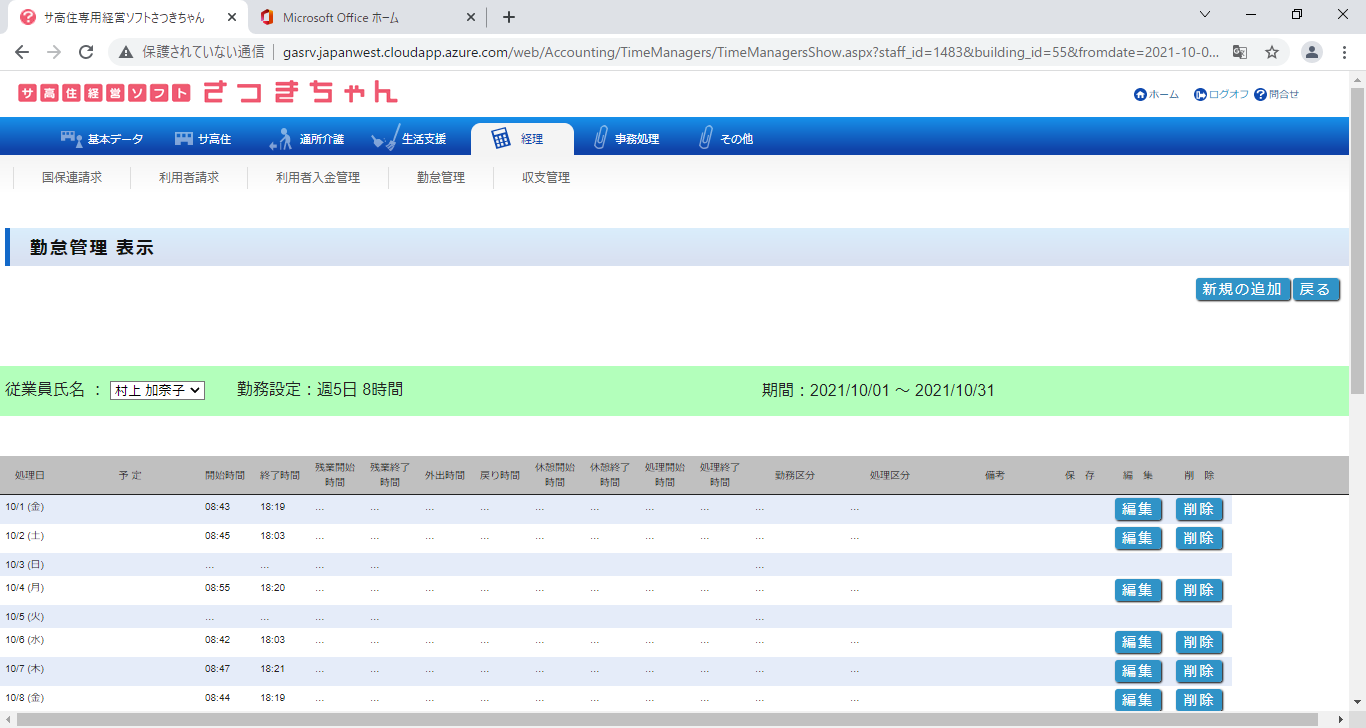1366x728 pixels.
Task: Bookmark this page with star icon
Action: tap(1272, 52)
